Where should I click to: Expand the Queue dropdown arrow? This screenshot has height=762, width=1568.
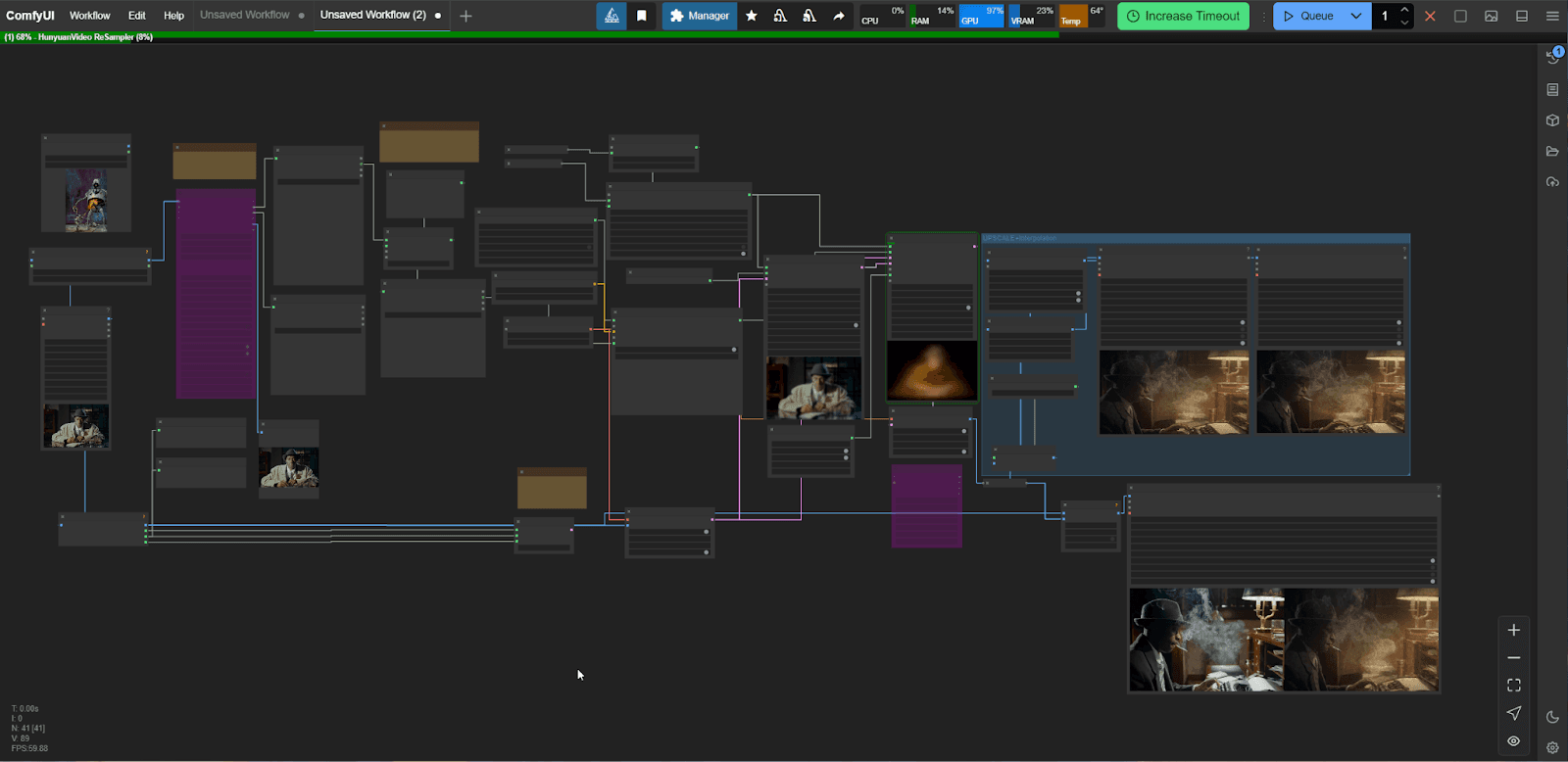click(1356, 16)
